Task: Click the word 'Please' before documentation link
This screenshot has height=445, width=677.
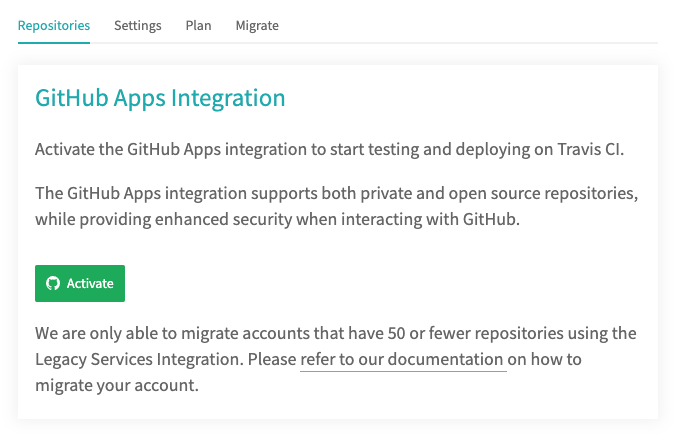Action: 272,360
